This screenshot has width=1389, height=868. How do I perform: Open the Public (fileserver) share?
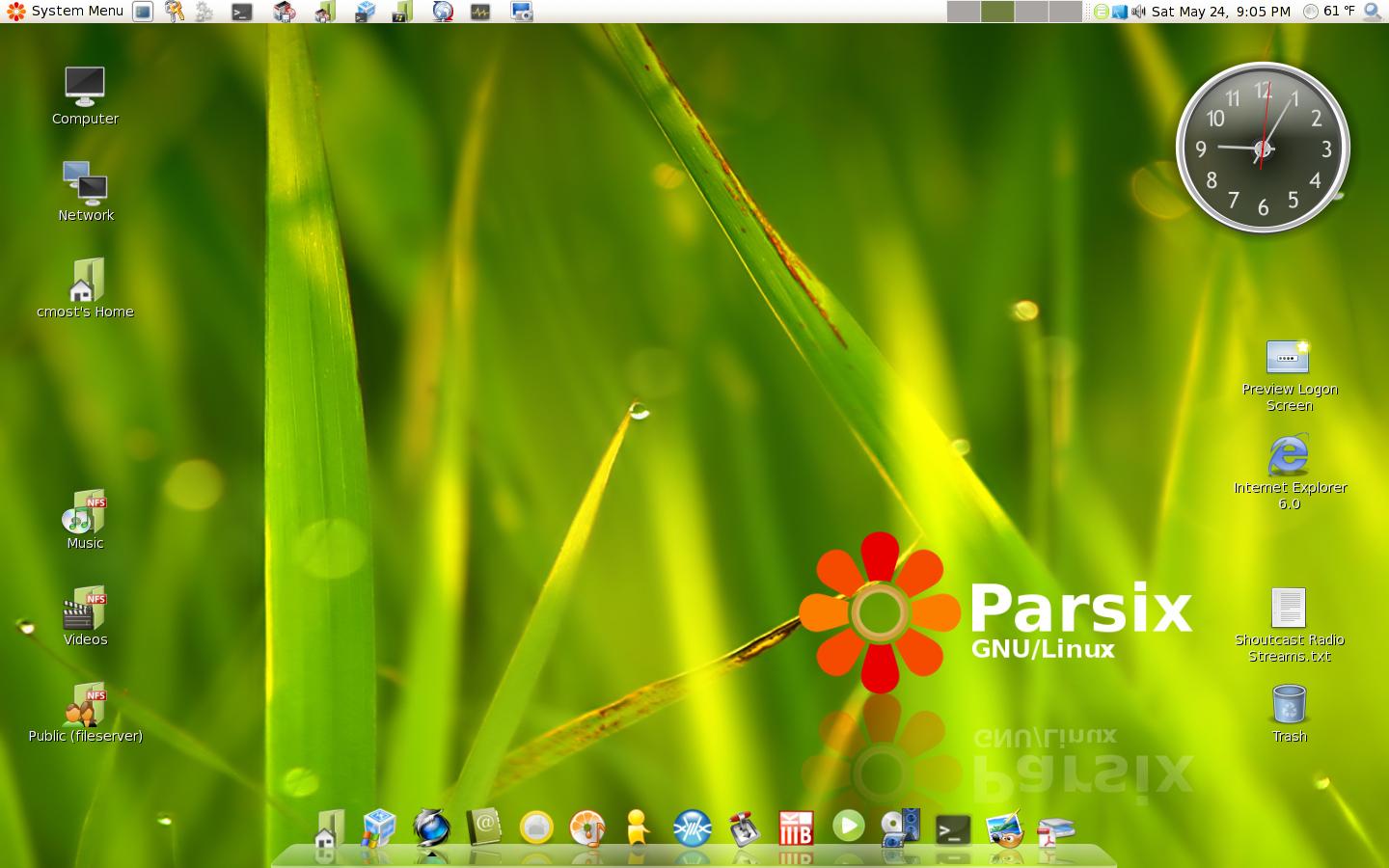click(85, 713)
